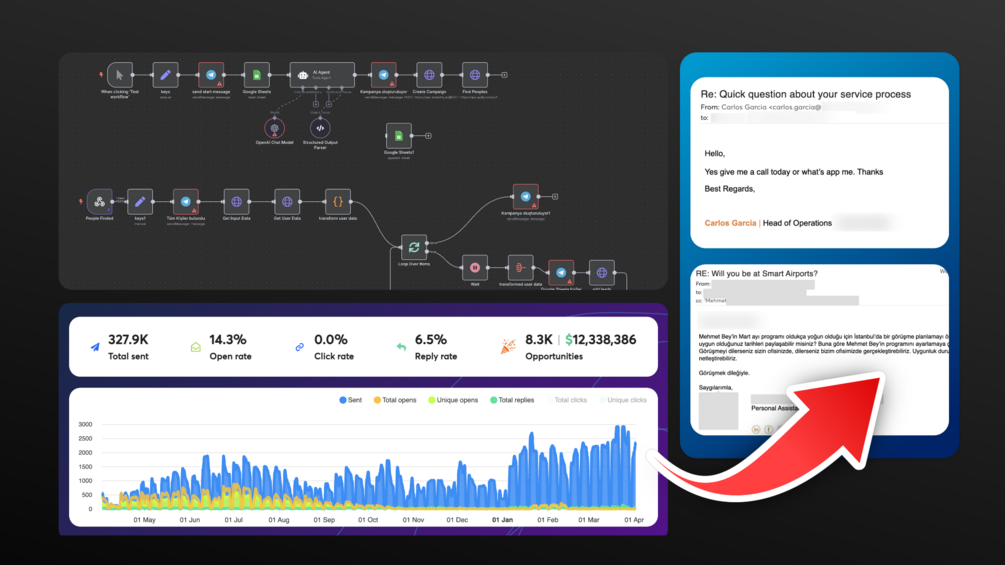Viewport: 1005px width, 565px height.
Task: Click the envelope icon beside Open rate
Action: click(x=195, y=347)
